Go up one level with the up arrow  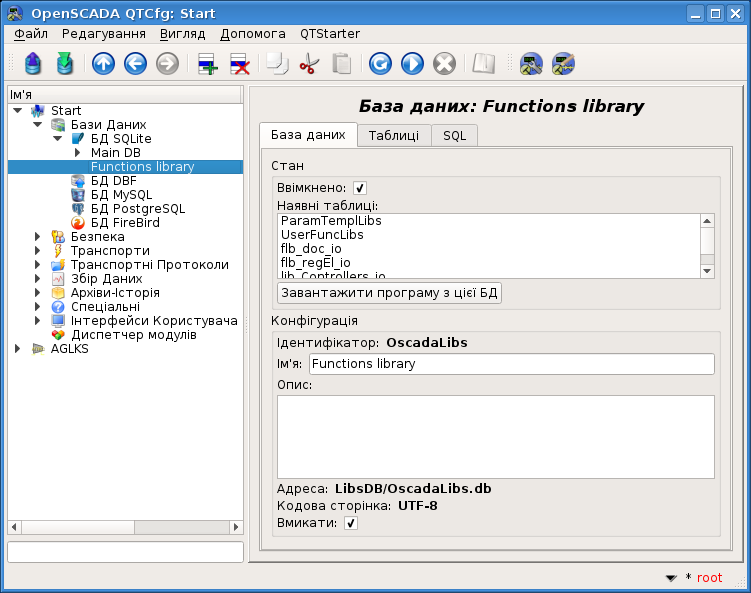tap(103, 64)
